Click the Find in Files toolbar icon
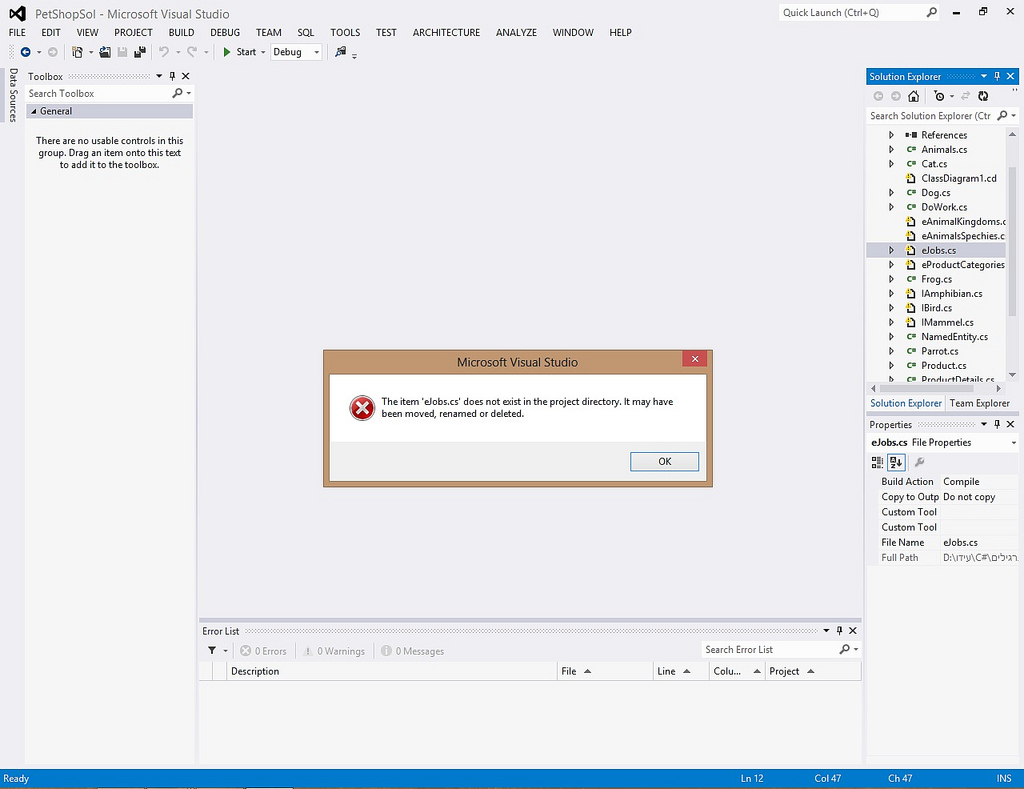Image resolution: width=1024 pixels, height=789 pixels. (340, 52)
